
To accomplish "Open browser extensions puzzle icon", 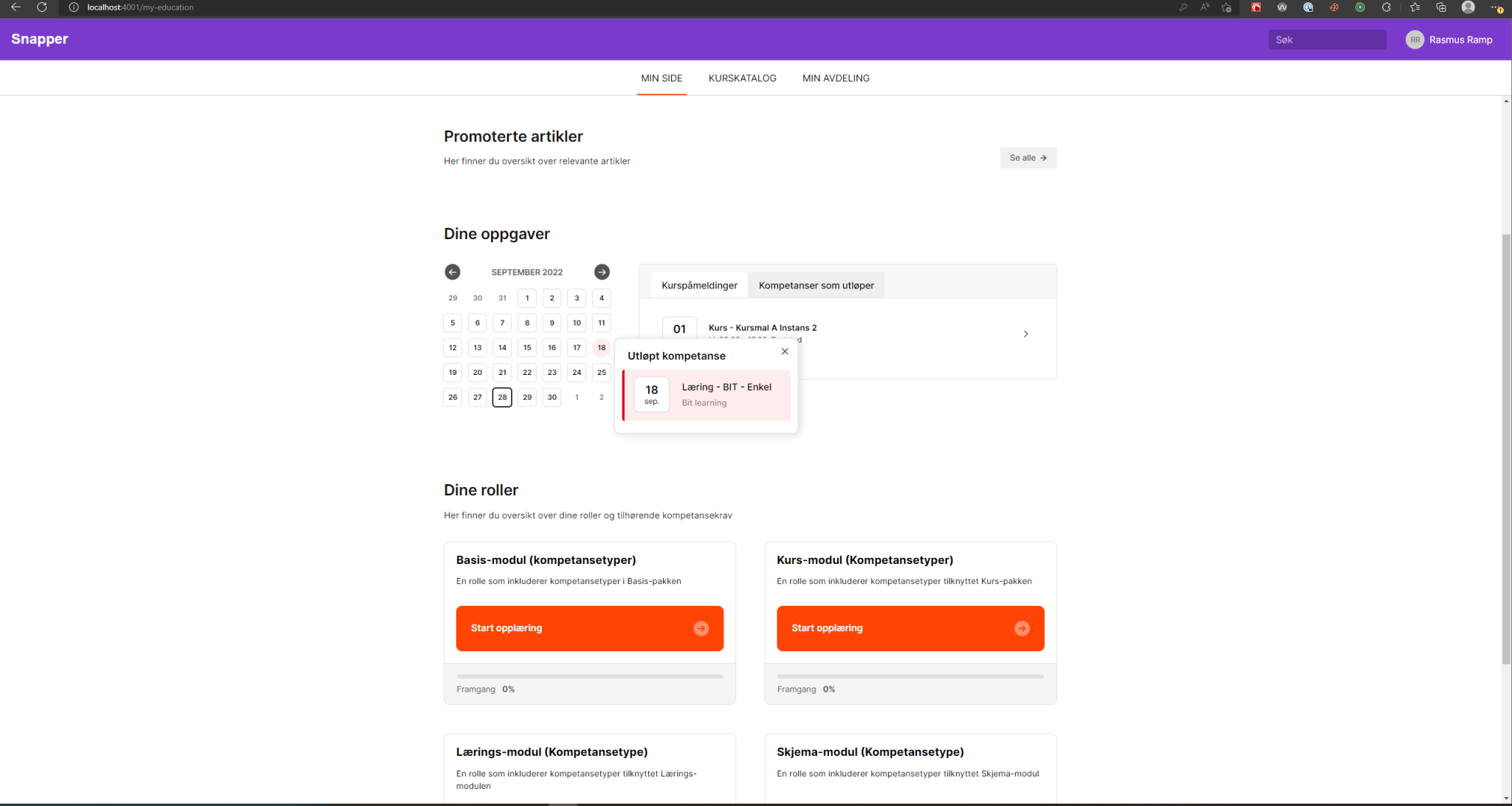I will (x=1386, y=7).
